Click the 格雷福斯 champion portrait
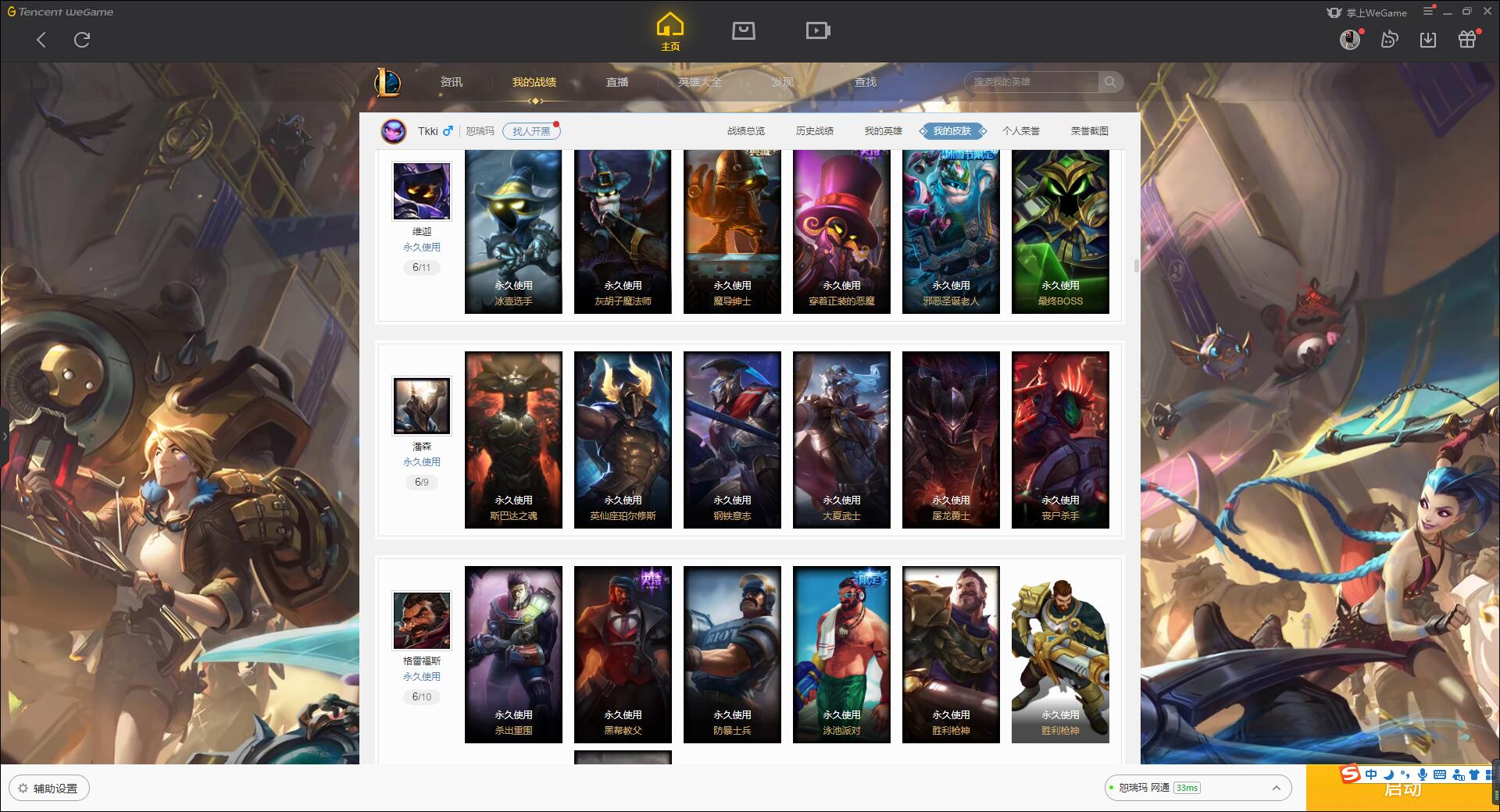The width and height of the screenshot is (1500, 812). 422,621
